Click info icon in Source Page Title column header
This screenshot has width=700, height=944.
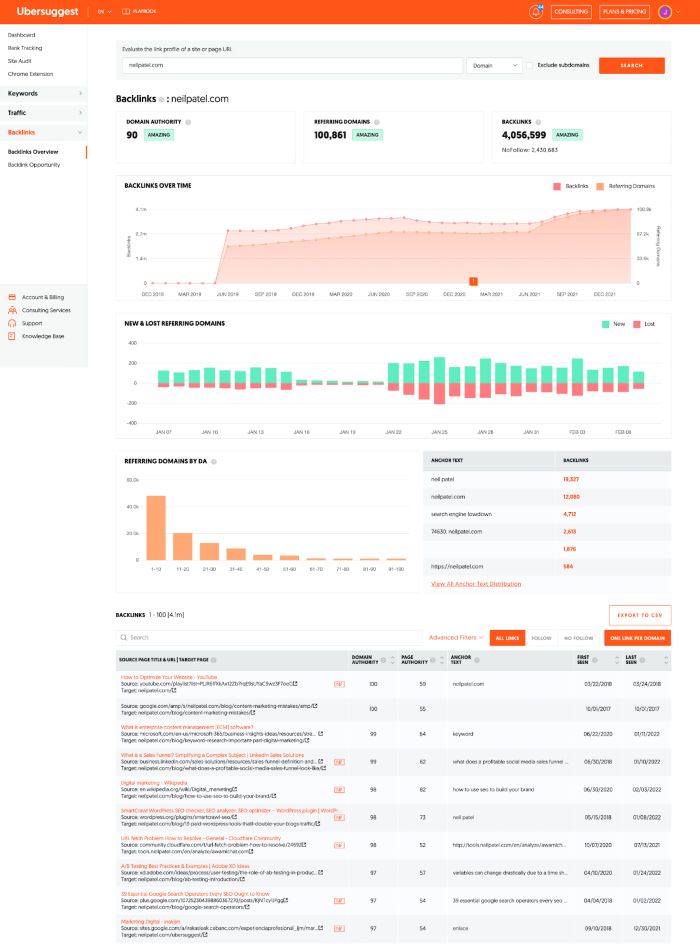(x=214, y=660)
